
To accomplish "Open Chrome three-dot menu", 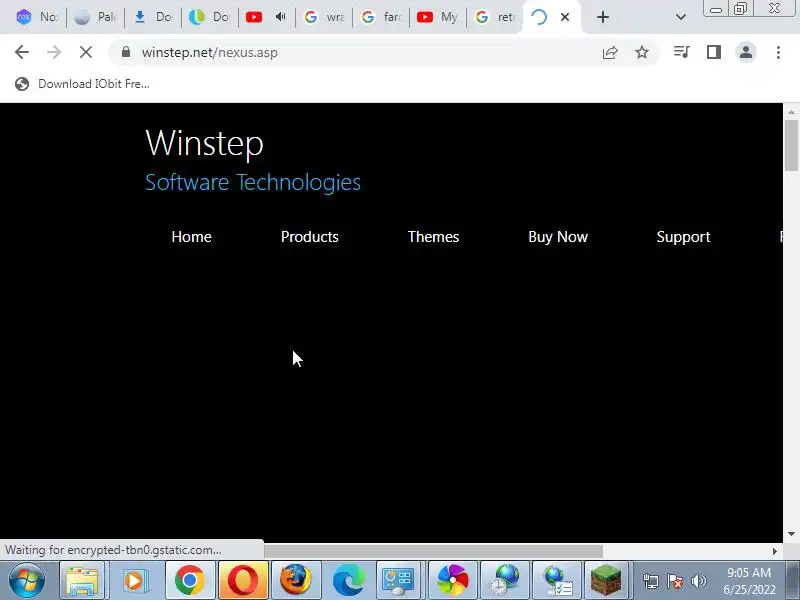I will click(778, 52).
